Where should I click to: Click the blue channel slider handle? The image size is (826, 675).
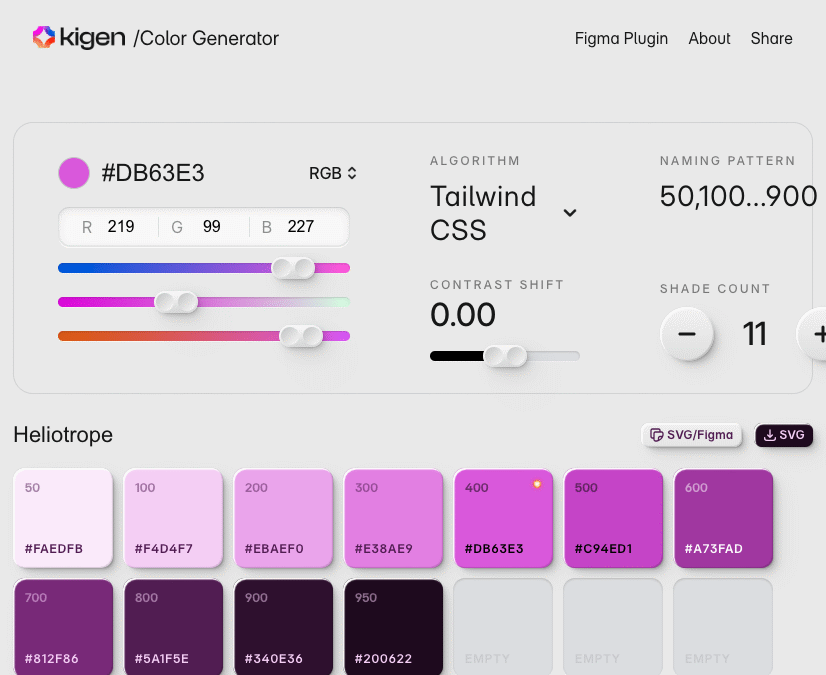coord(301,336)
